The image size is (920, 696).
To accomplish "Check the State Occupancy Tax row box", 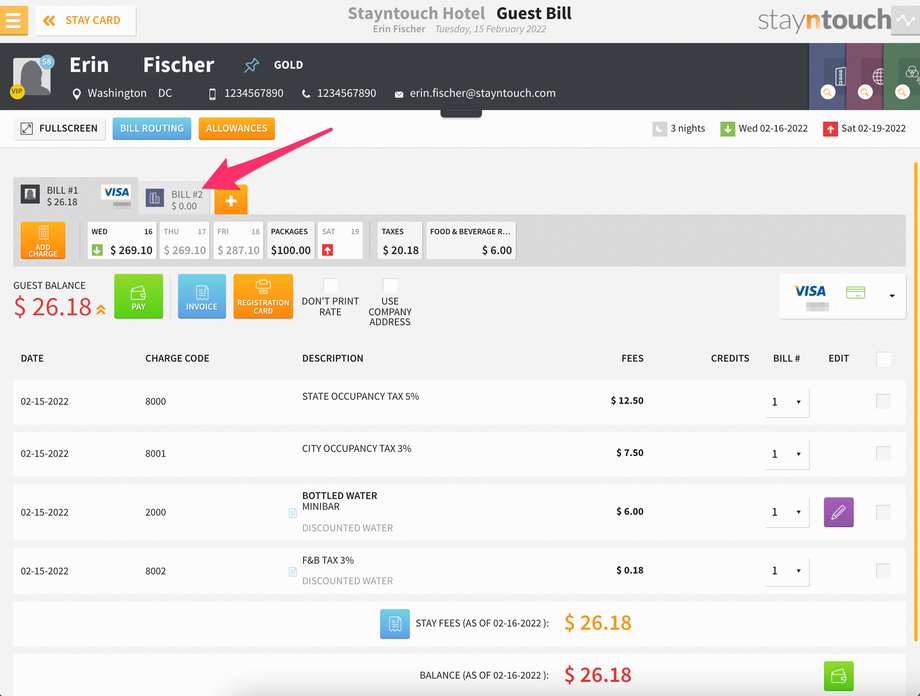I will (883, 401).
